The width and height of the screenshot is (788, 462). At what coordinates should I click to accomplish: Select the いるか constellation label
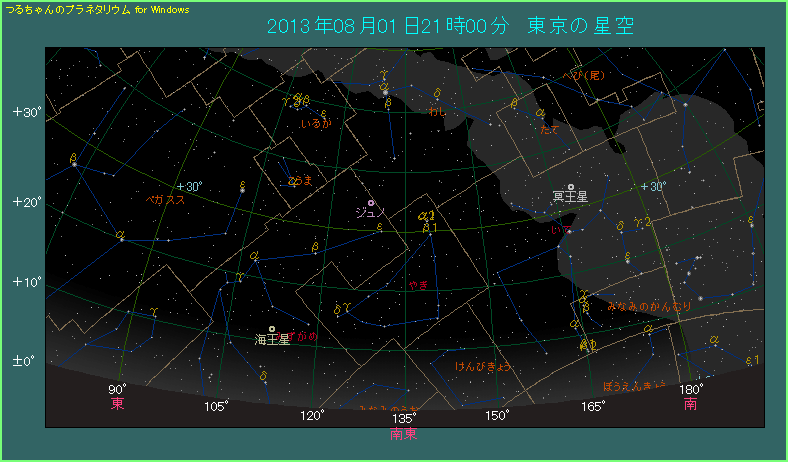[x=315, y=124]
